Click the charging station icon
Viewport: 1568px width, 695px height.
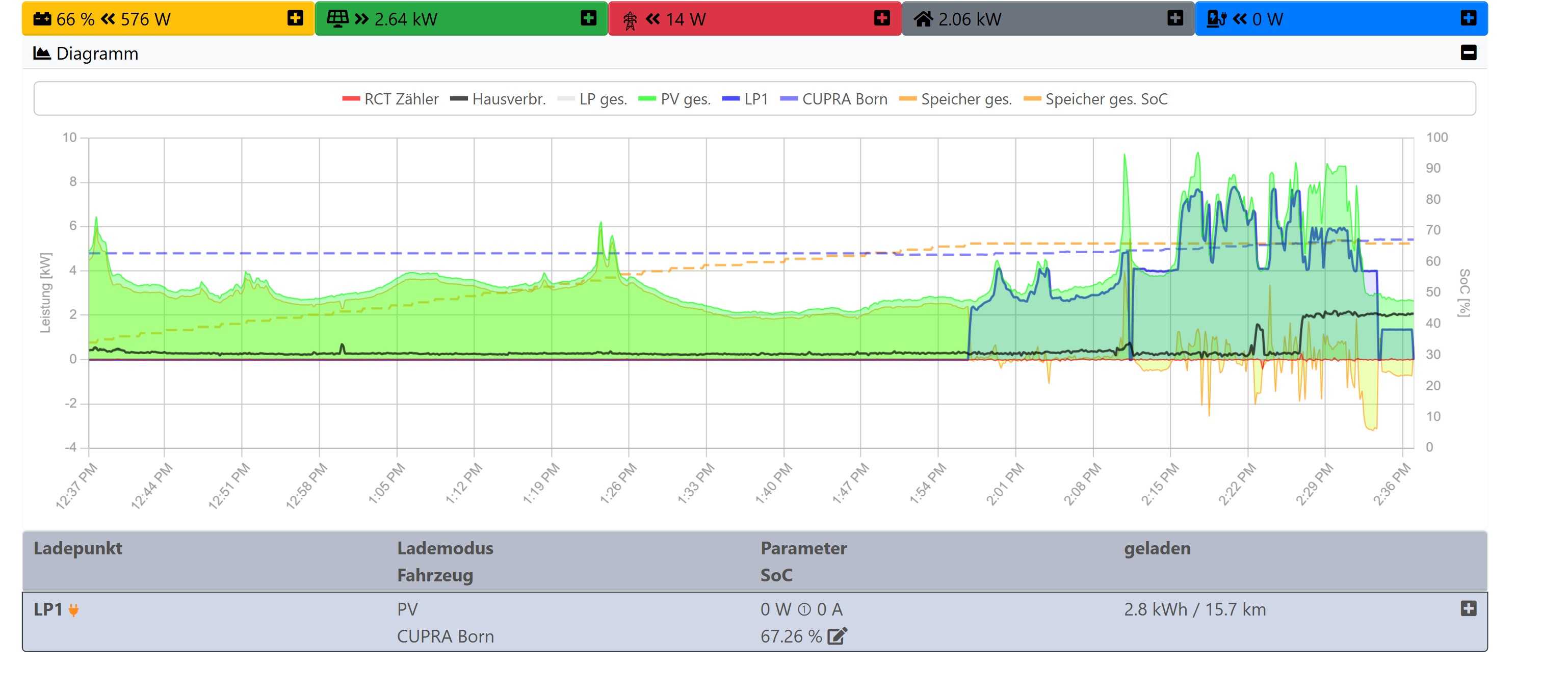coord(1216,19)
